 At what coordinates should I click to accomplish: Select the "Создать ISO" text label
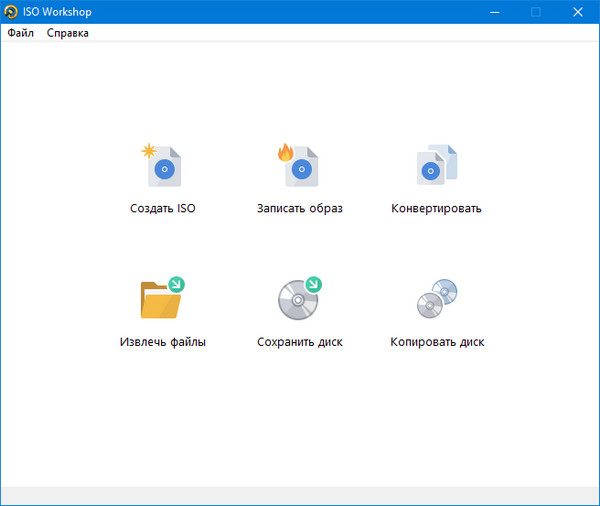pyautogui.click(x=163, y=209)
